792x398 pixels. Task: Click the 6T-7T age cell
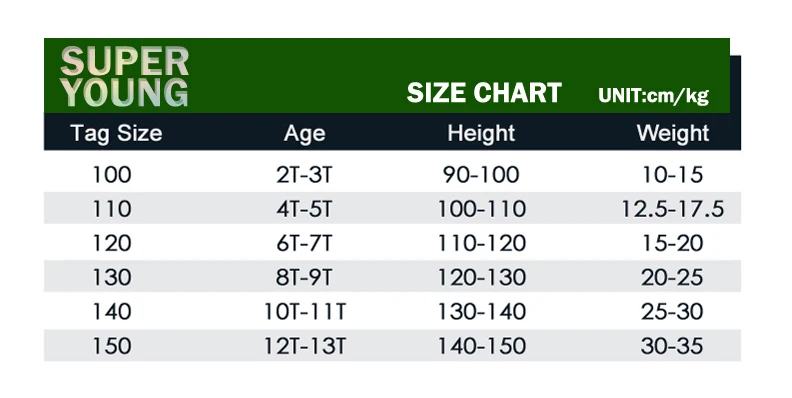coord(305,243)
